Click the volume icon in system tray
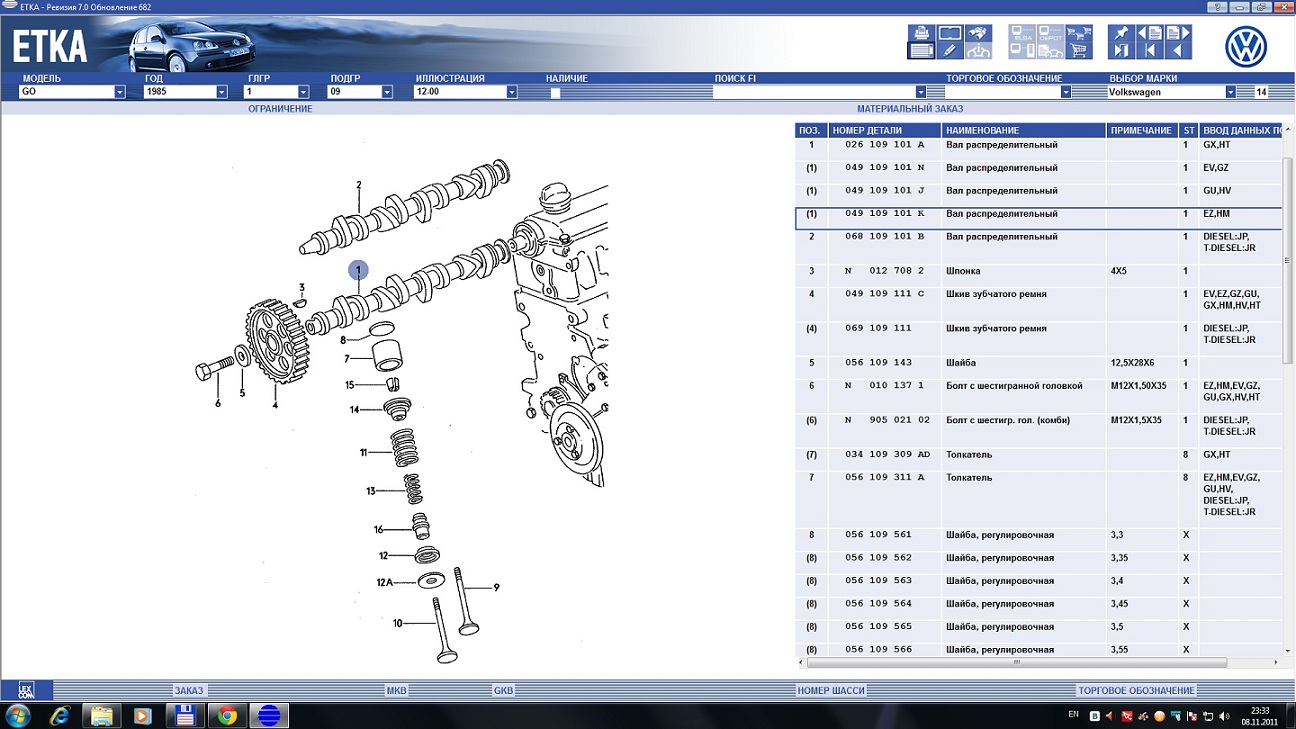 click(1225, 716)
